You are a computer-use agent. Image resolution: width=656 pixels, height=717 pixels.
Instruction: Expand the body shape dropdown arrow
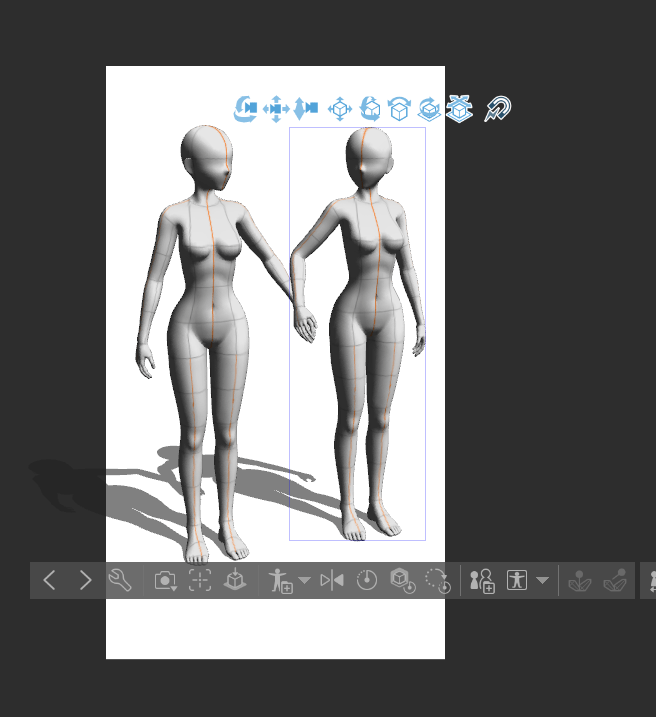542,580
